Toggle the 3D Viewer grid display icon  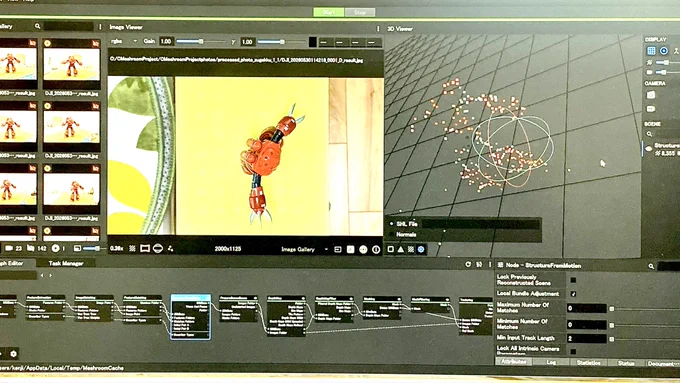coord(651,51)
